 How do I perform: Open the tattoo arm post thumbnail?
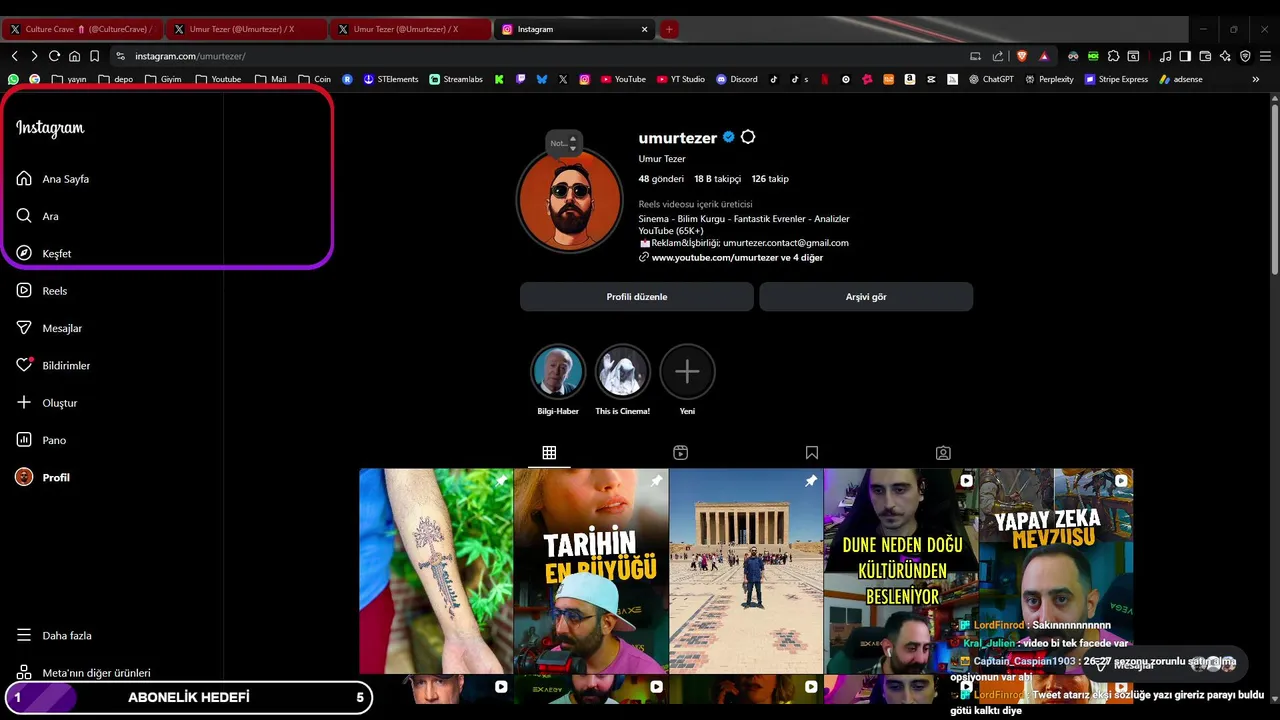pyautogui.click(x=436, y=571)
